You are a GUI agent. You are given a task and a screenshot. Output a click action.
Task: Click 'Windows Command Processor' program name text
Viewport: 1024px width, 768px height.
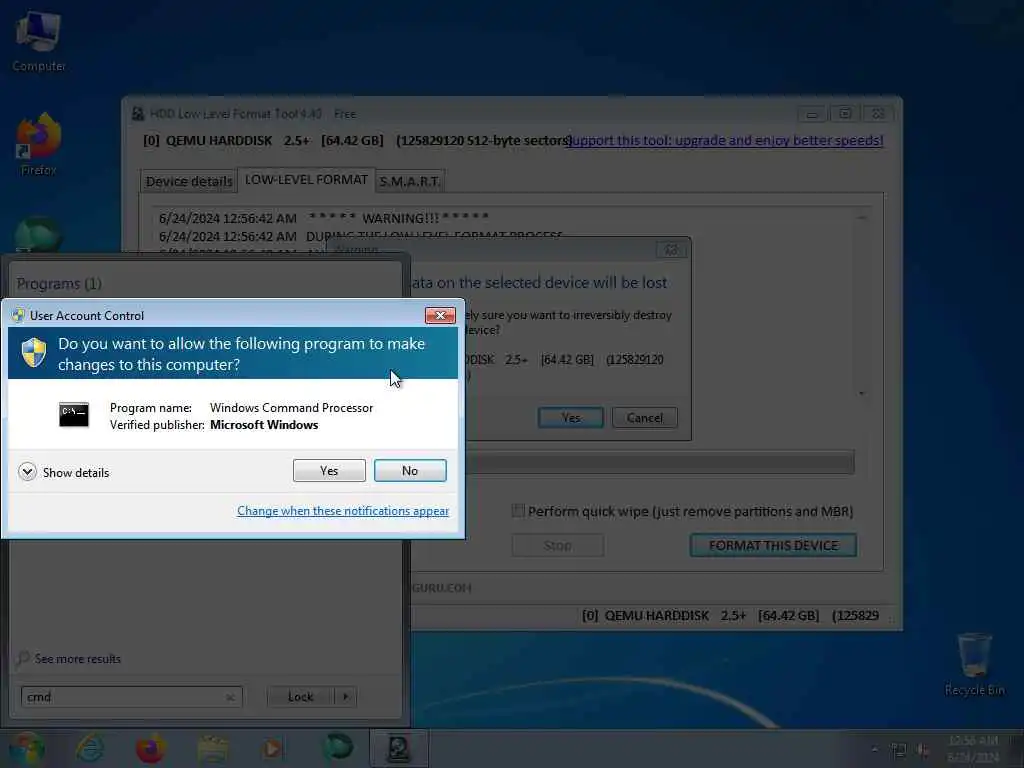(x=291, y=408)
